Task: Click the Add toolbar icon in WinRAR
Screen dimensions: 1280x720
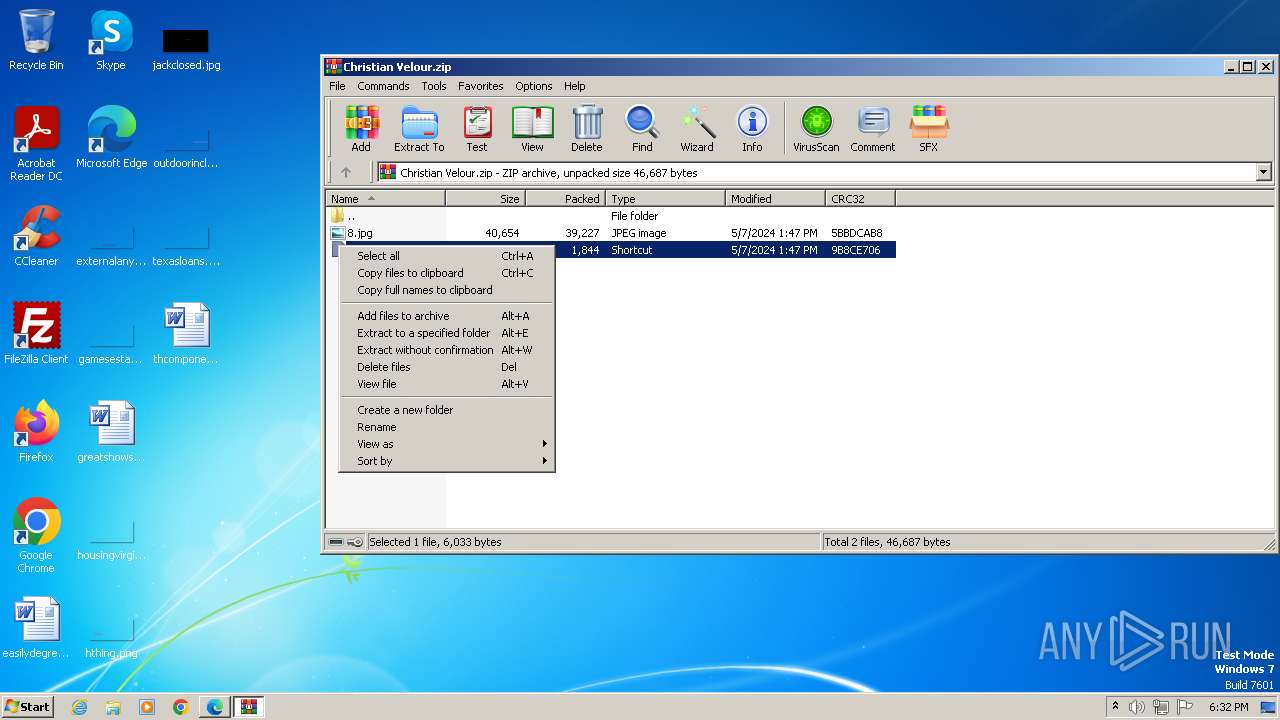Action: (x=361, y=129)
